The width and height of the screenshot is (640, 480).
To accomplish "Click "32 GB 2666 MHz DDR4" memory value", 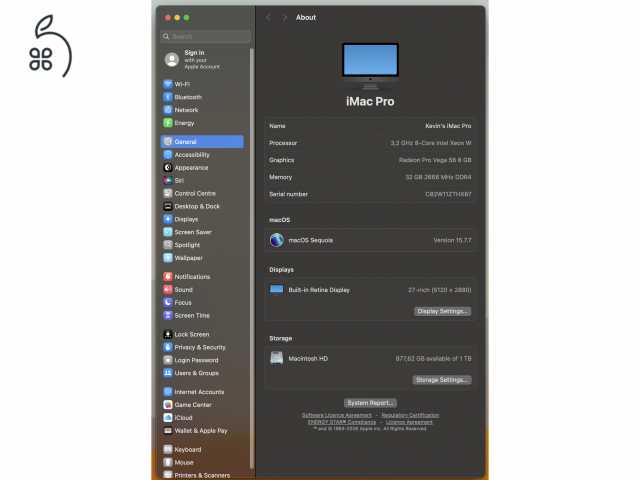I will 438,177.
